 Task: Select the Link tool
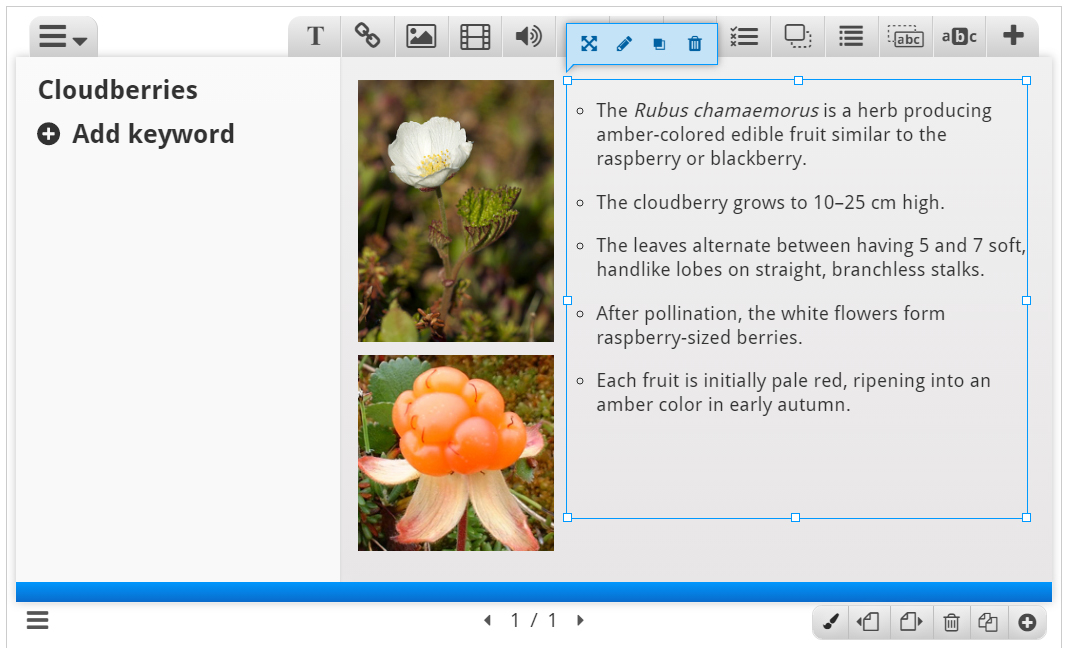pos(367,36)
